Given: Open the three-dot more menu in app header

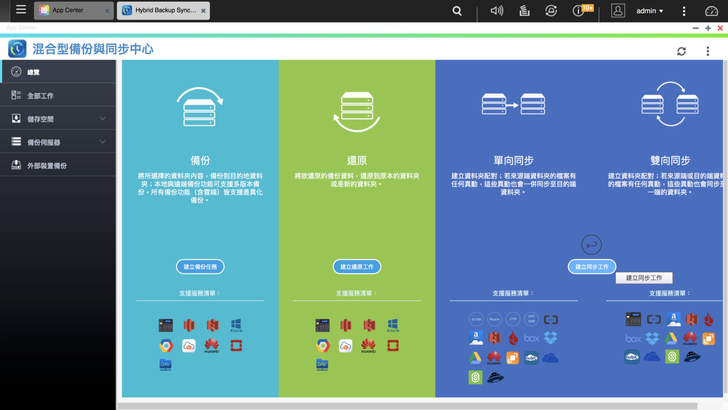Looking at the screenshot, I should point(707,50).
